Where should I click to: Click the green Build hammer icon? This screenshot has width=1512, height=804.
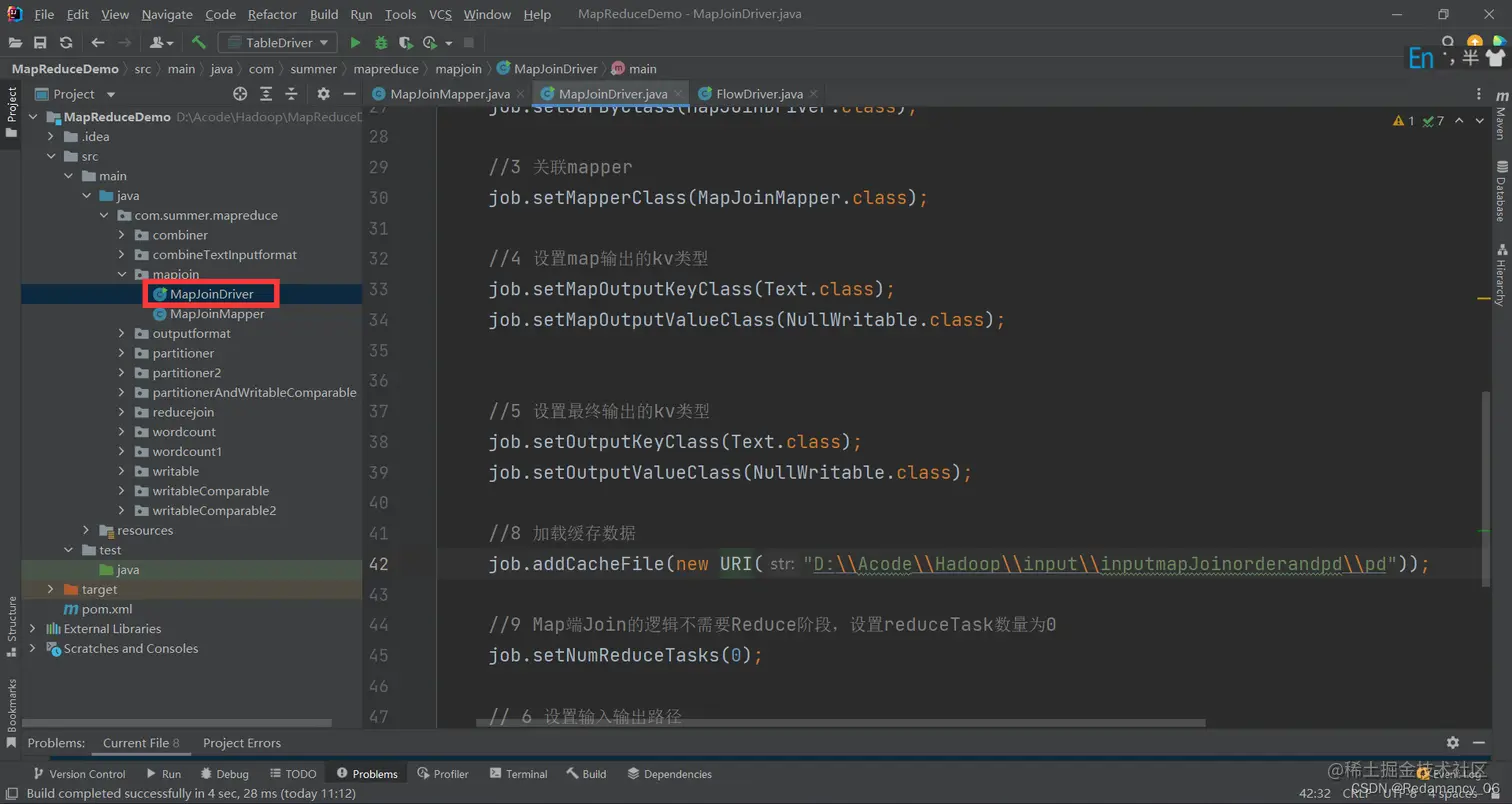199,42
